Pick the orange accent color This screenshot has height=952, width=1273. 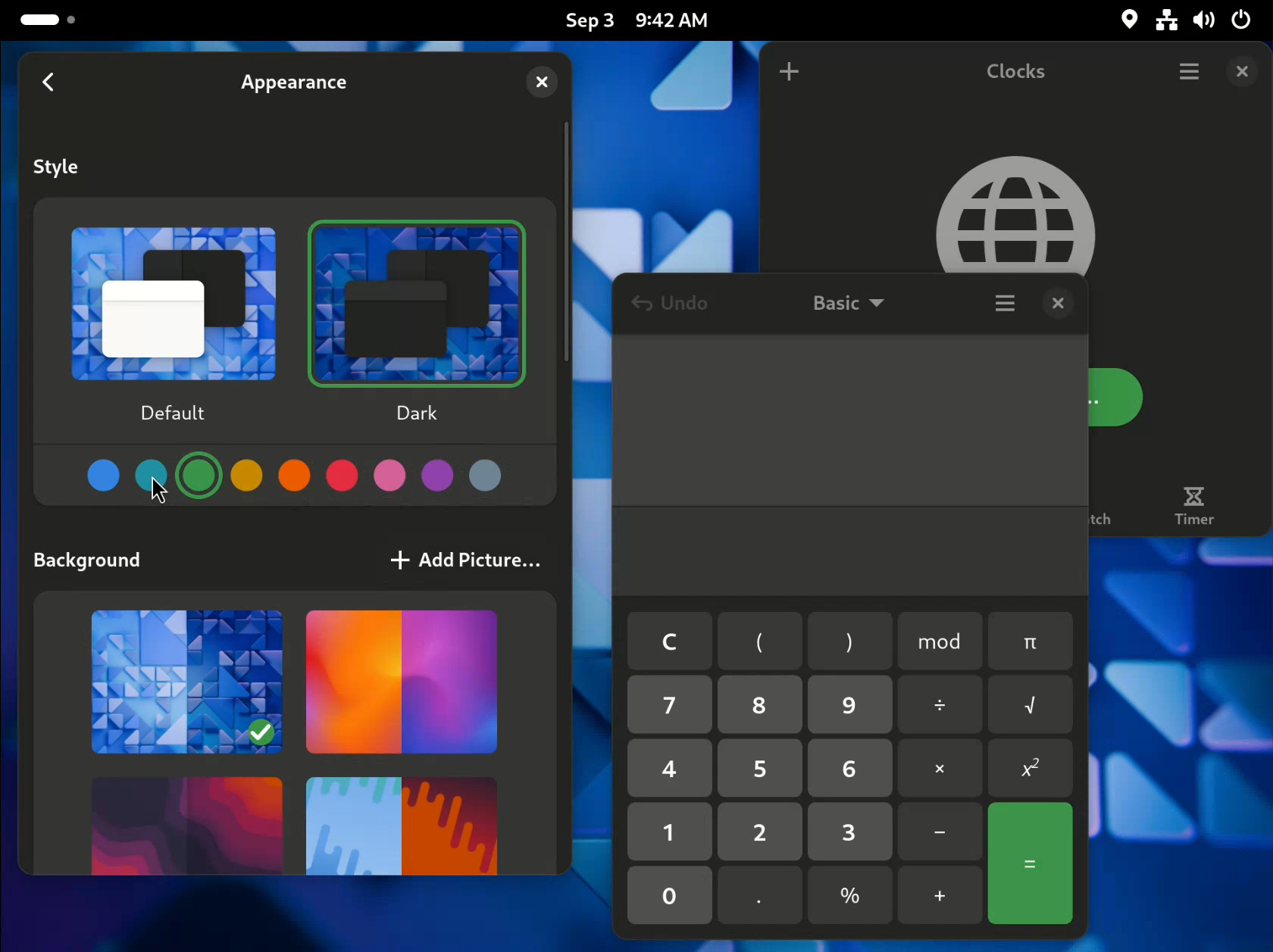[x=294, y=476]
